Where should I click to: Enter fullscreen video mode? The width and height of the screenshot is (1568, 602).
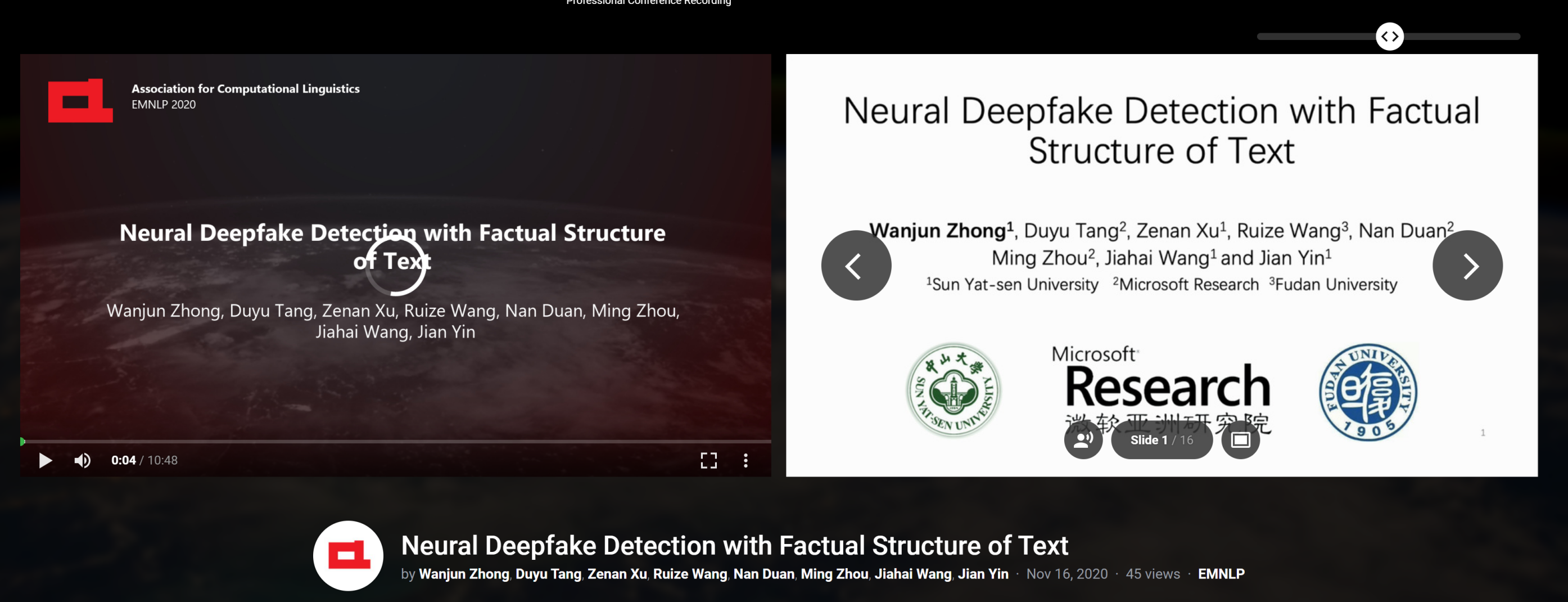click(708, 460)
